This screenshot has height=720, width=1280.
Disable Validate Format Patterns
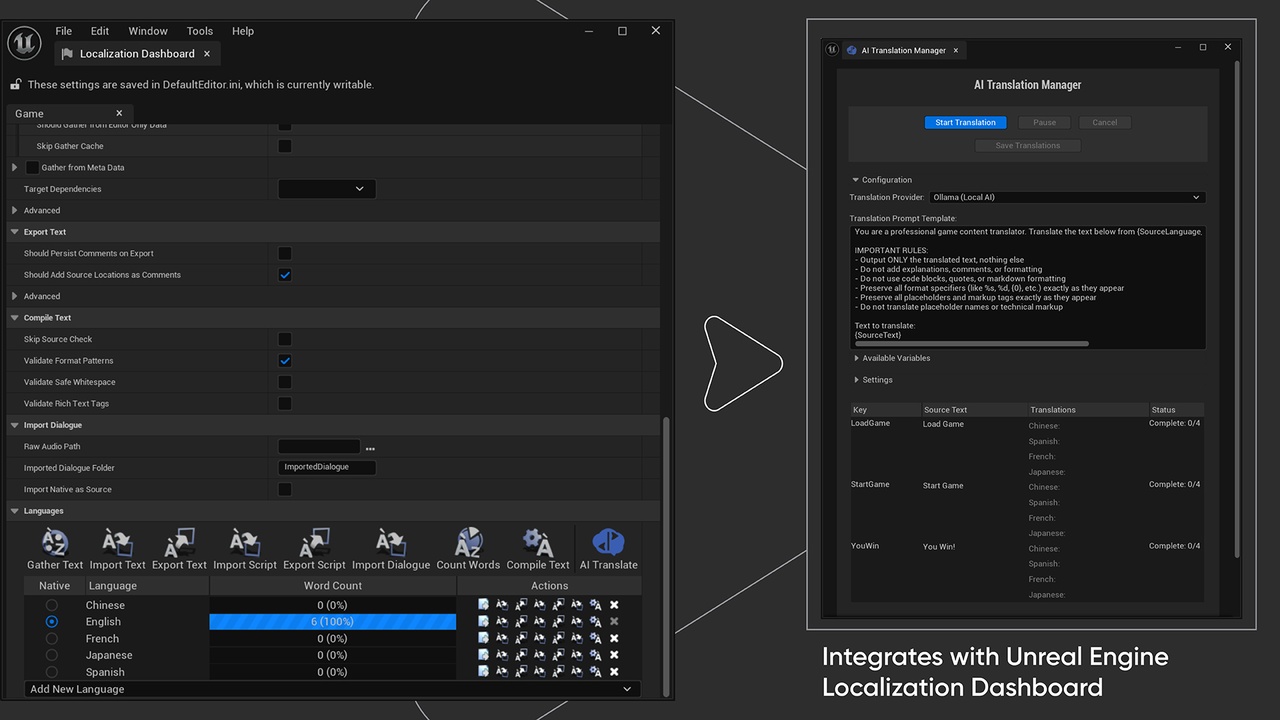click(285, 360)
